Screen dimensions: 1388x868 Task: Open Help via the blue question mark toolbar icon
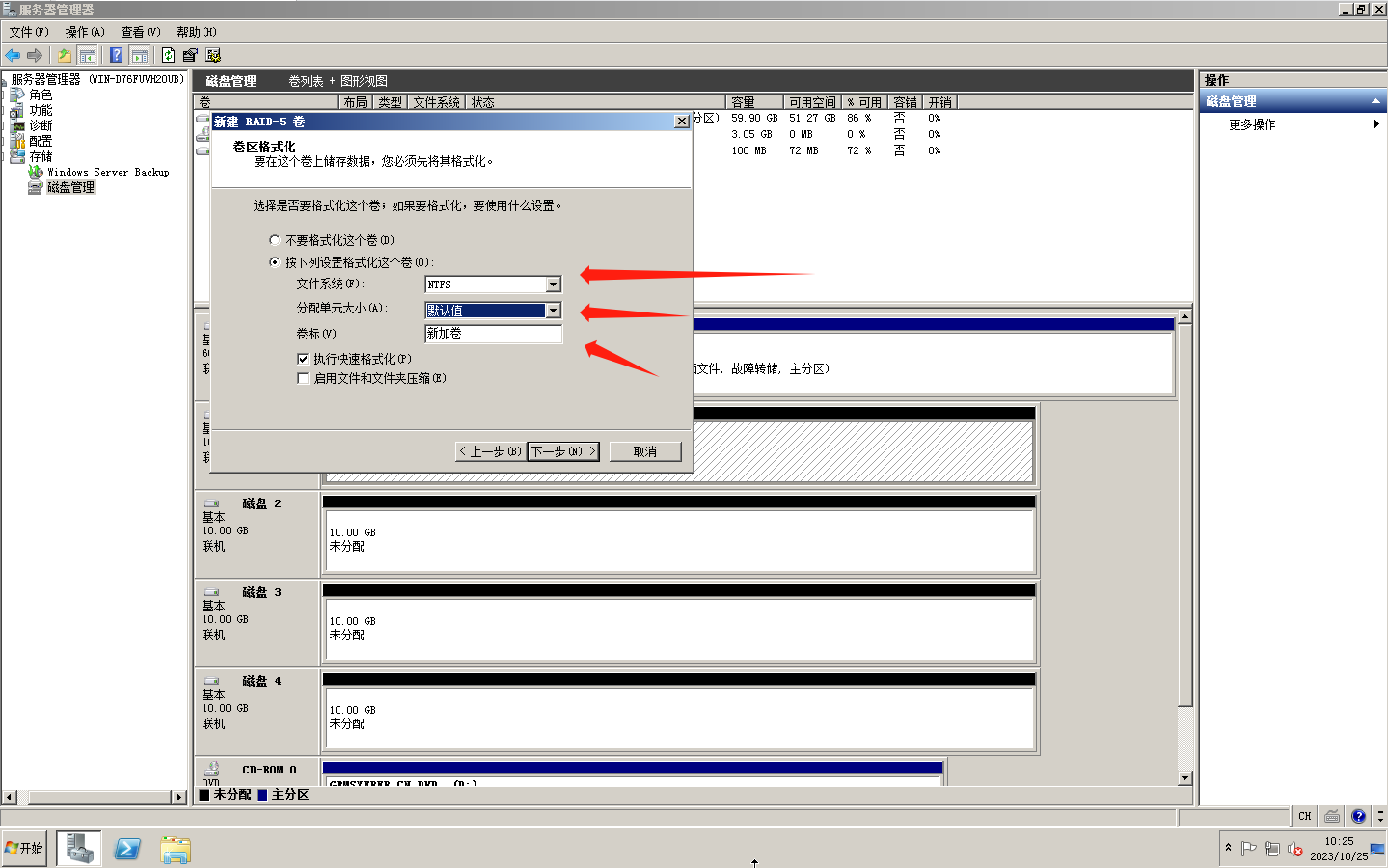click(x=117, y=55)
